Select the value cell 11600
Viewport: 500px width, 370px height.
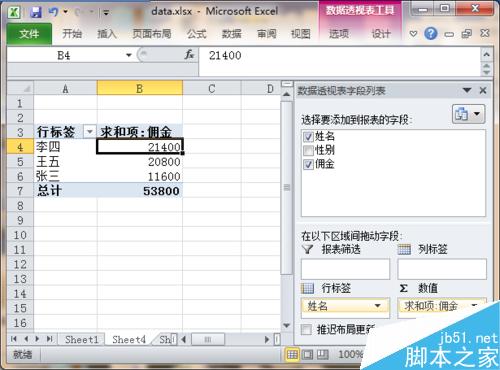coord(140,176)
